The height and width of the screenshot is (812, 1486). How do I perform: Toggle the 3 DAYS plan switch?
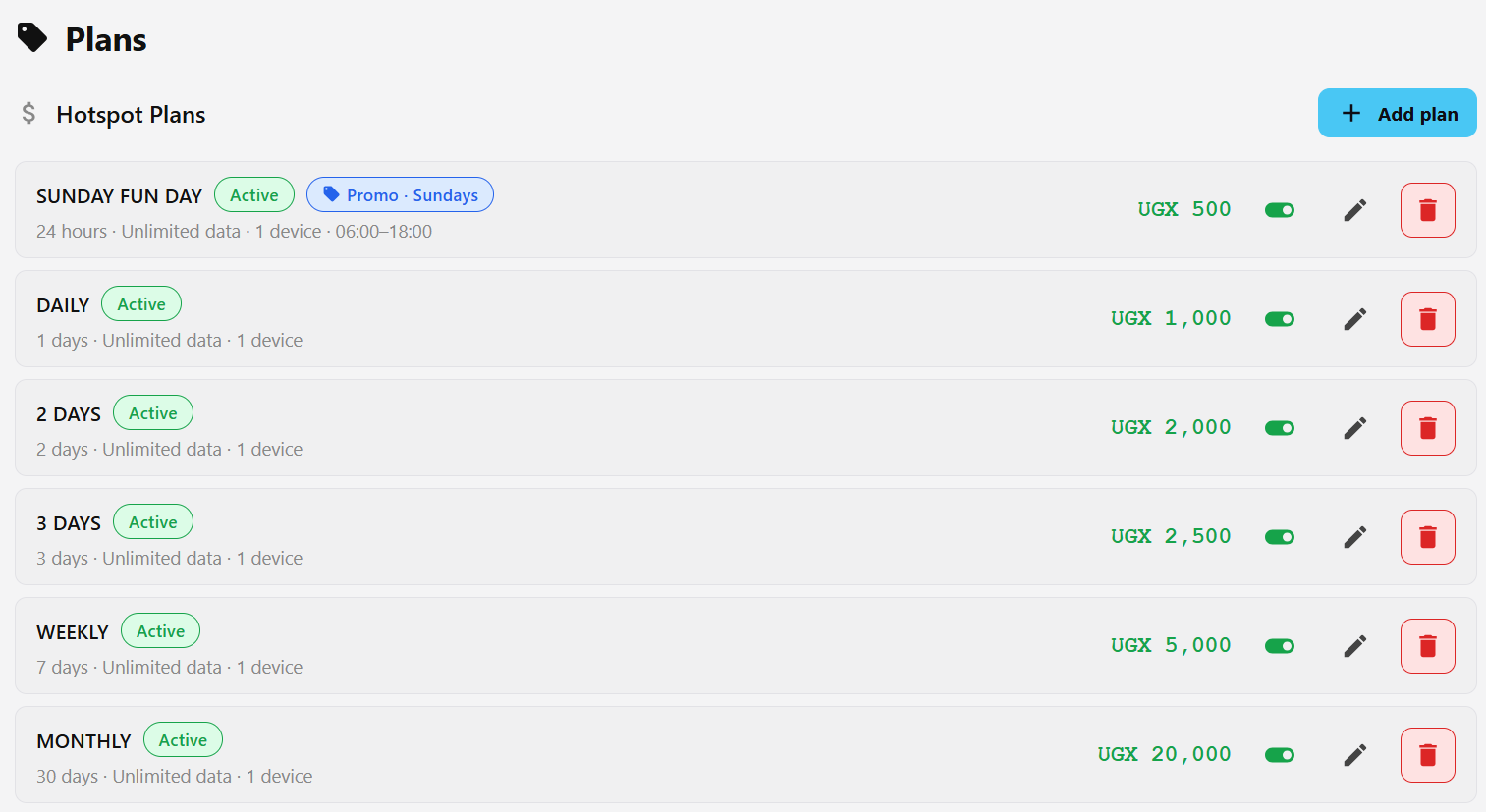click(1280, 537)
